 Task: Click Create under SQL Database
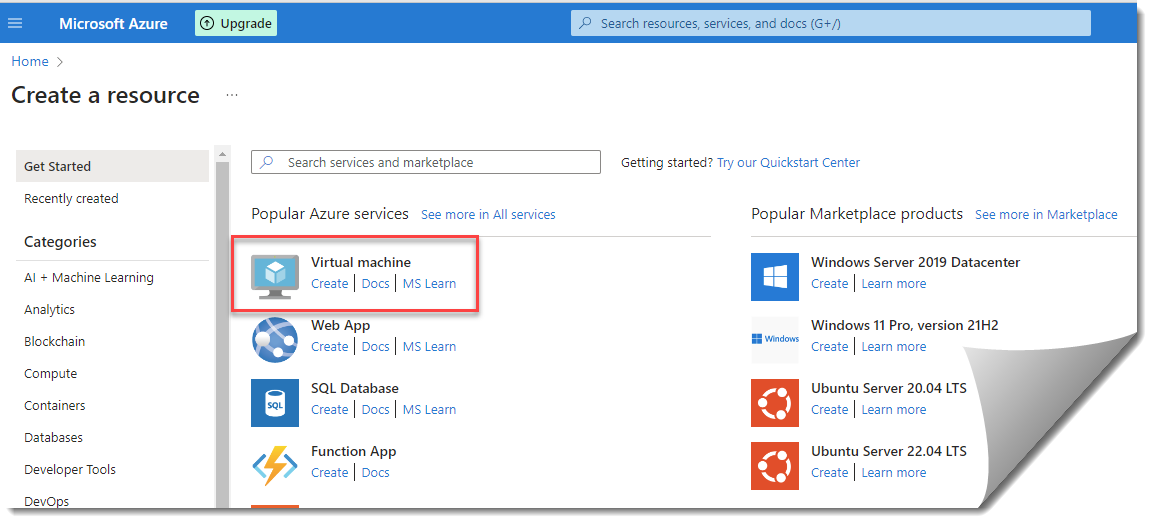(x=329, y=410)
